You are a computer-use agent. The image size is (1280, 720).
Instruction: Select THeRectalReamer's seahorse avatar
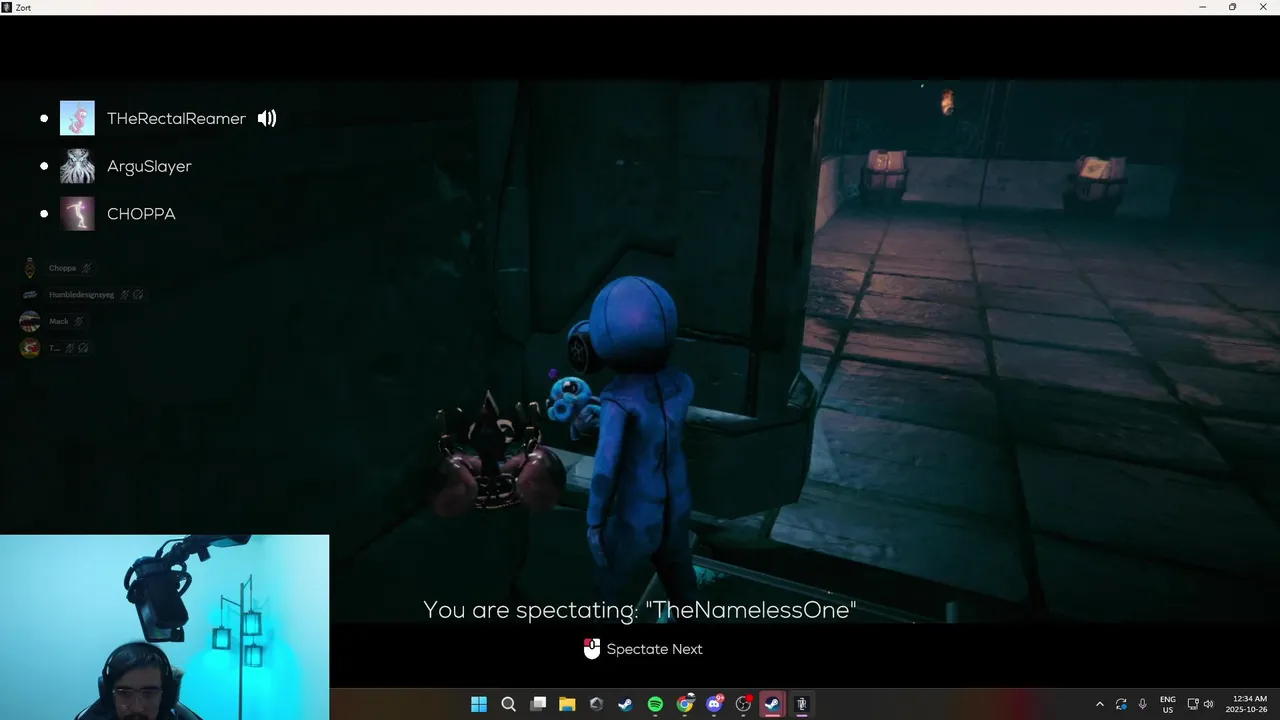coord(77,118)
